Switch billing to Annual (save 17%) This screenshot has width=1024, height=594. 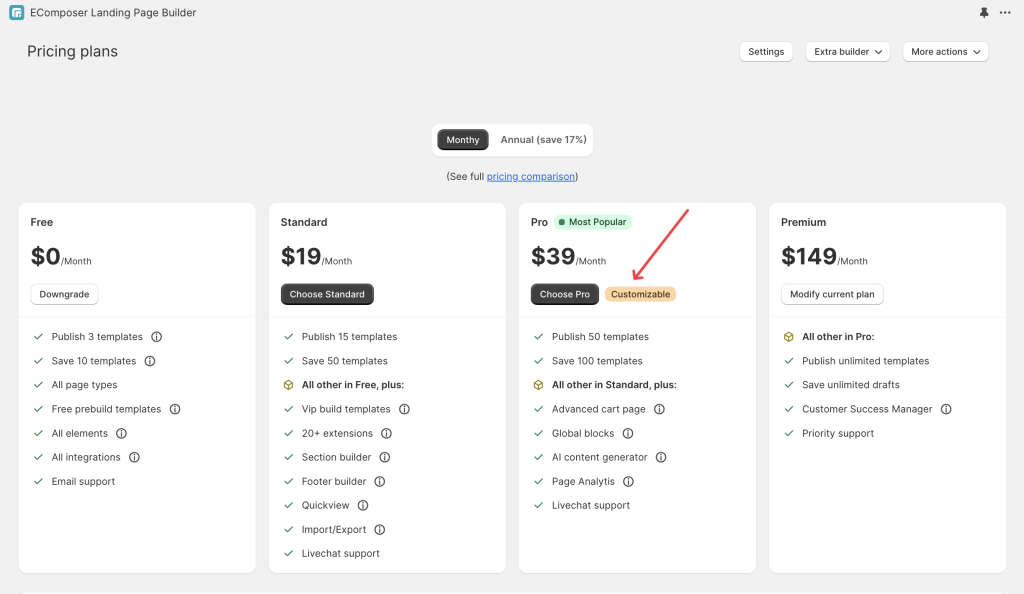pos(543,140)
